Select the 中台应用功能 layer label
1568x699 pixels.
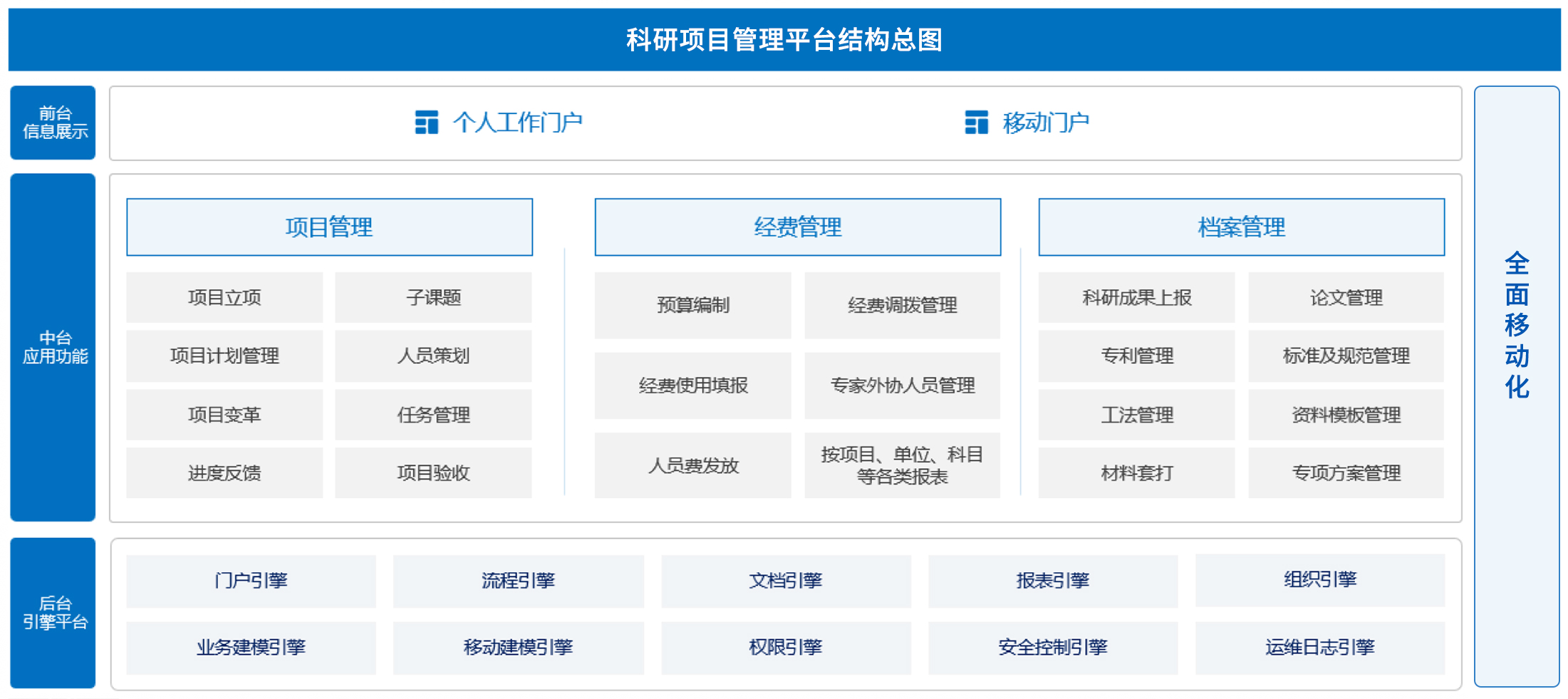53,347
